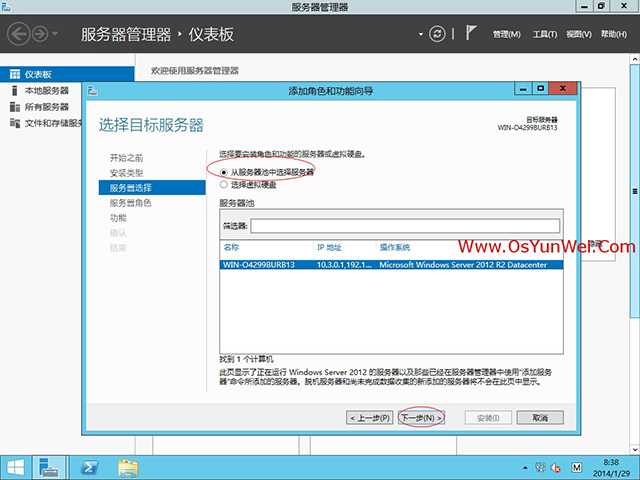
Task: Choose 选择虚拟硬盘 radio button
Action: tap(223, 185)
